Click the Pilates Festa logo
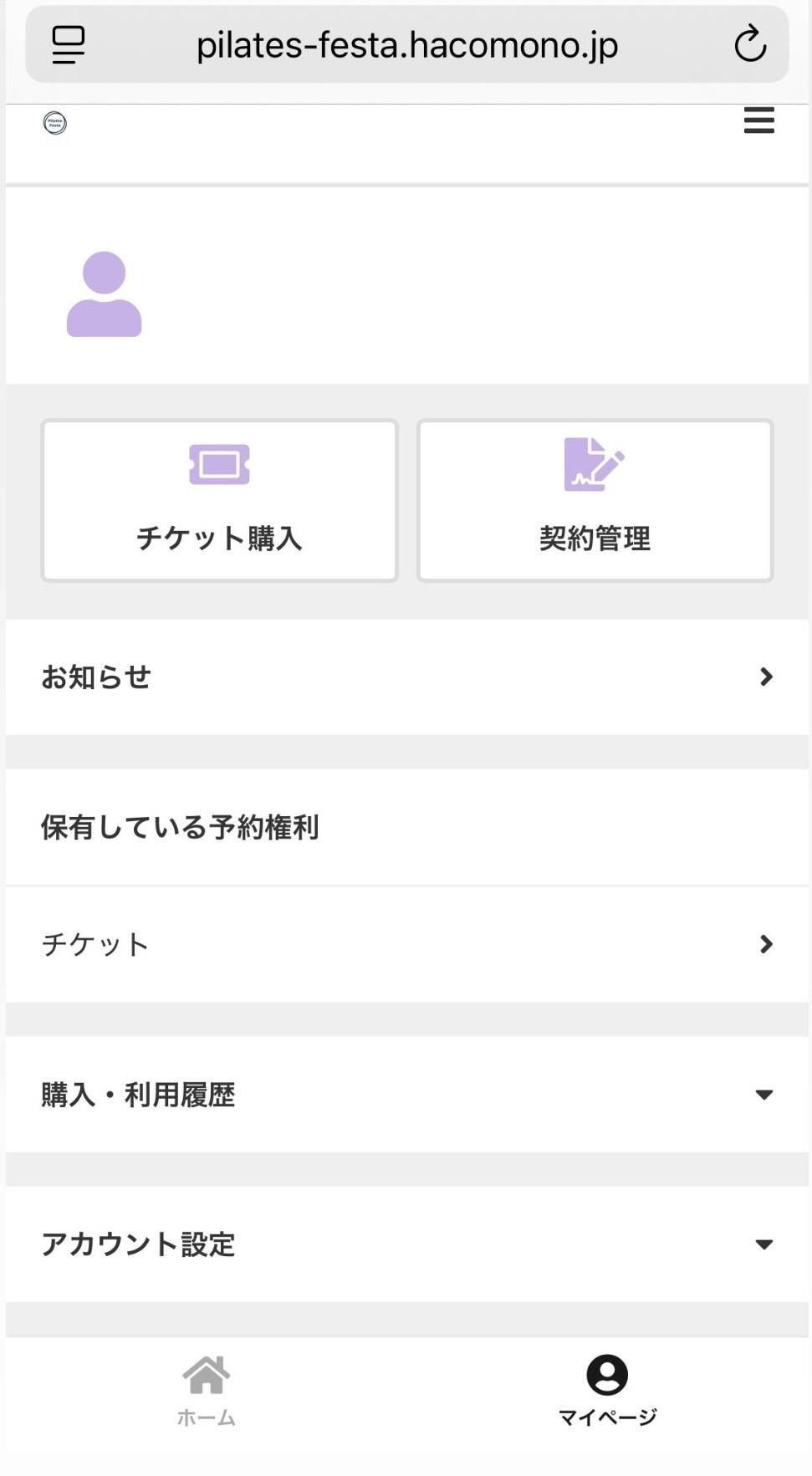The width and height of the screenshot is (812, 1476). click(x=55, y=123)
